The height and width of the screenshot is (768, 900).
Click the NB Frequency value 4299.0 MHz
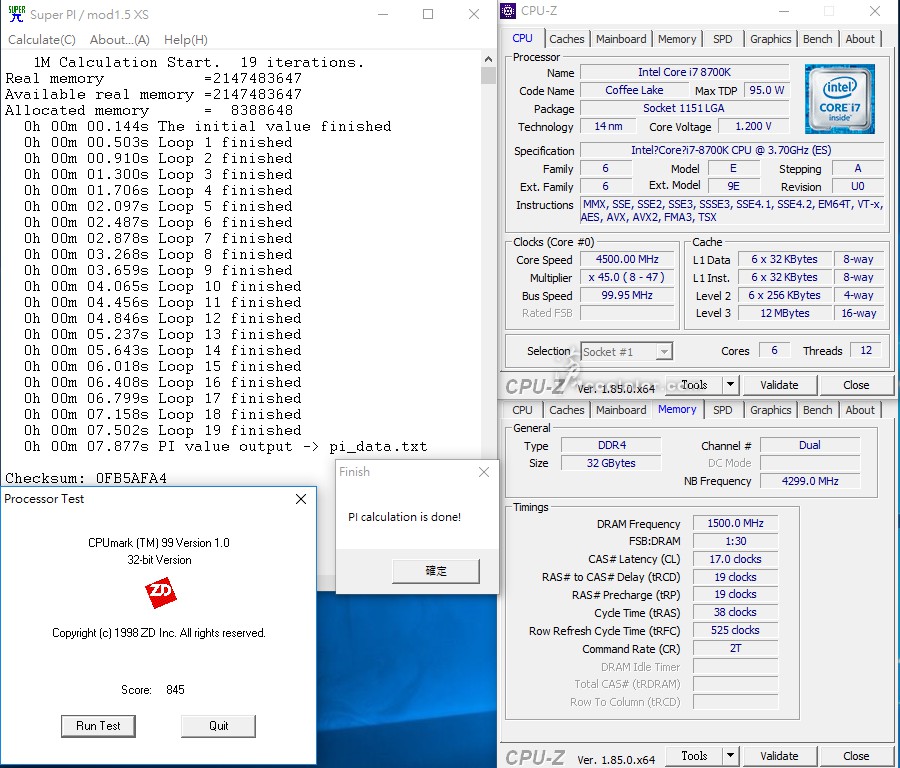click(810, 481)
